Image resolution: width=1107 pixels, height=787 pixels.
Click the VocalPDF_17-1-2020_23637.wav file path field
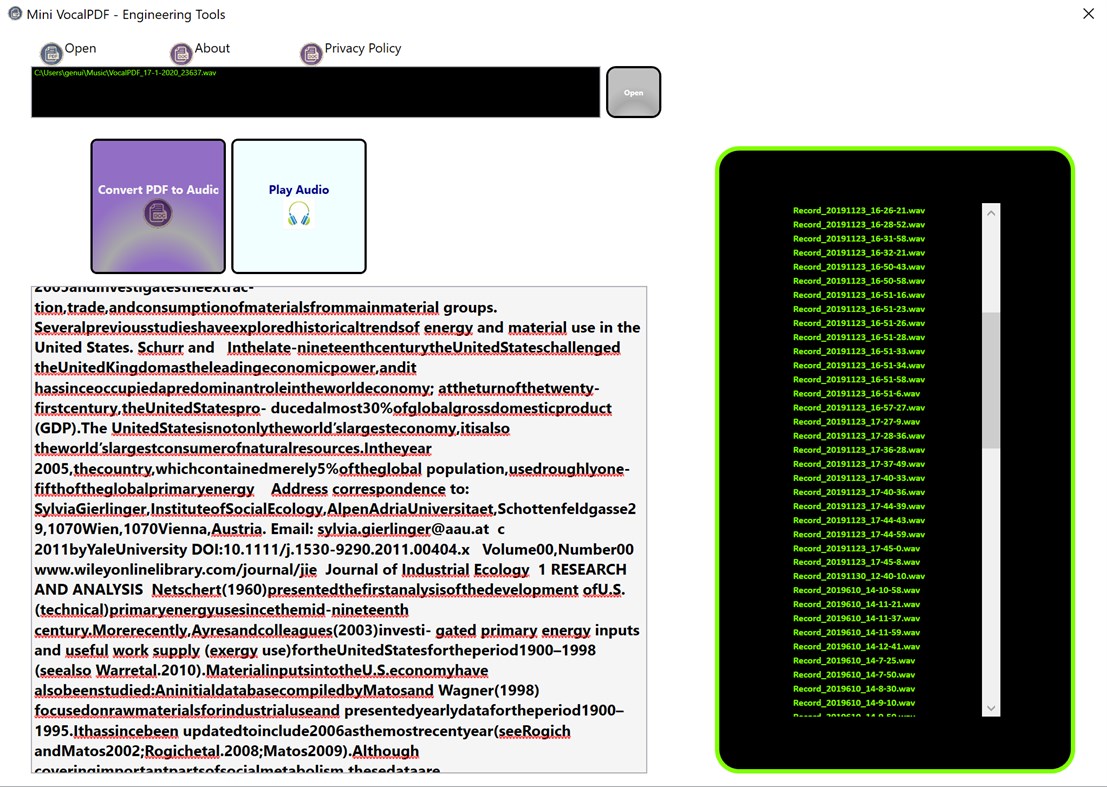300,92
